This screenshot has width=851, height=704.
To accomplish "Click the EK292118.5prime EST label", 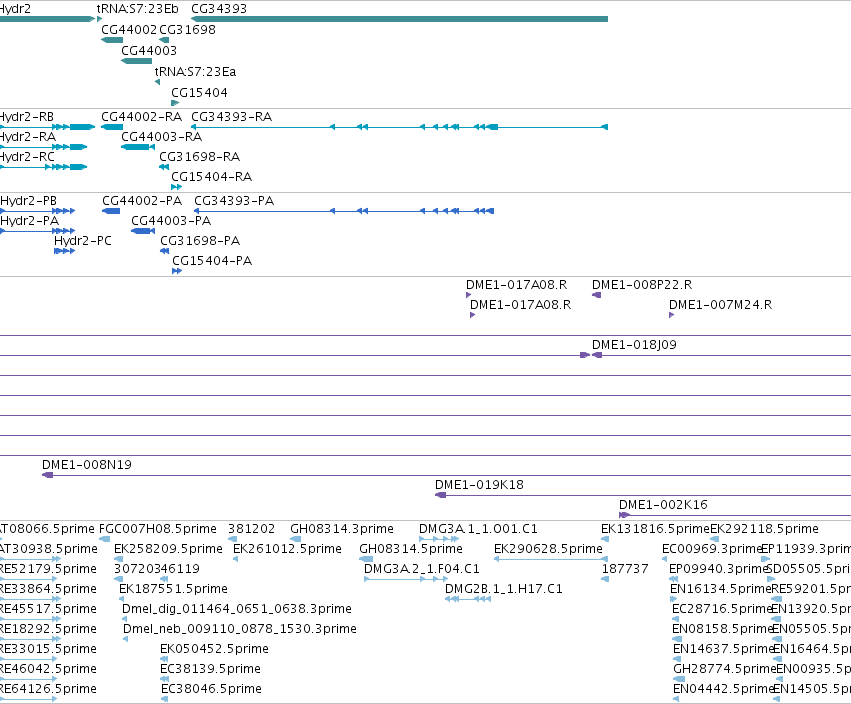I will [x=764, y=529].
